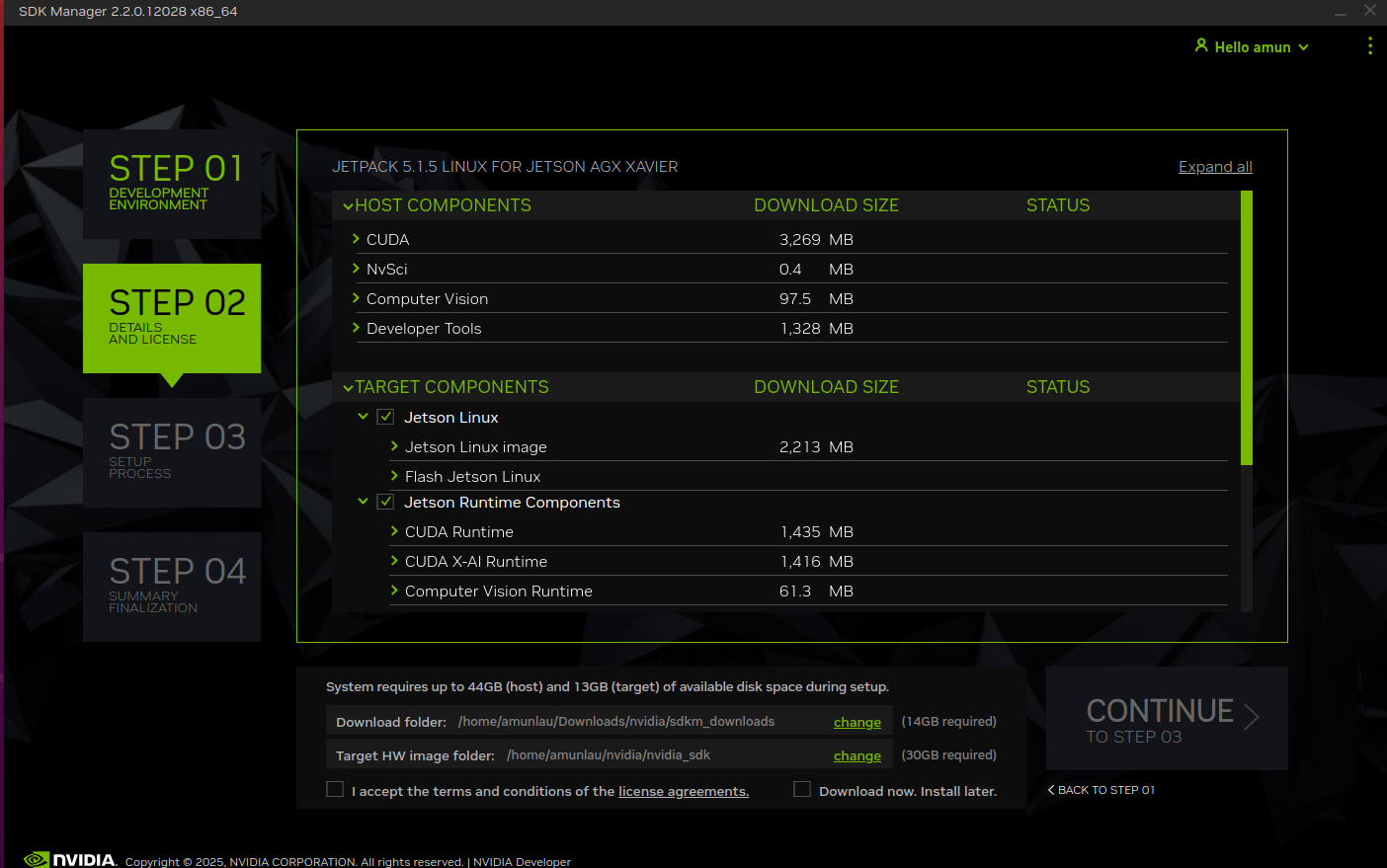1387x868 pixels.
Task: Expand the CUDA host component row
Action: [356, 239]
